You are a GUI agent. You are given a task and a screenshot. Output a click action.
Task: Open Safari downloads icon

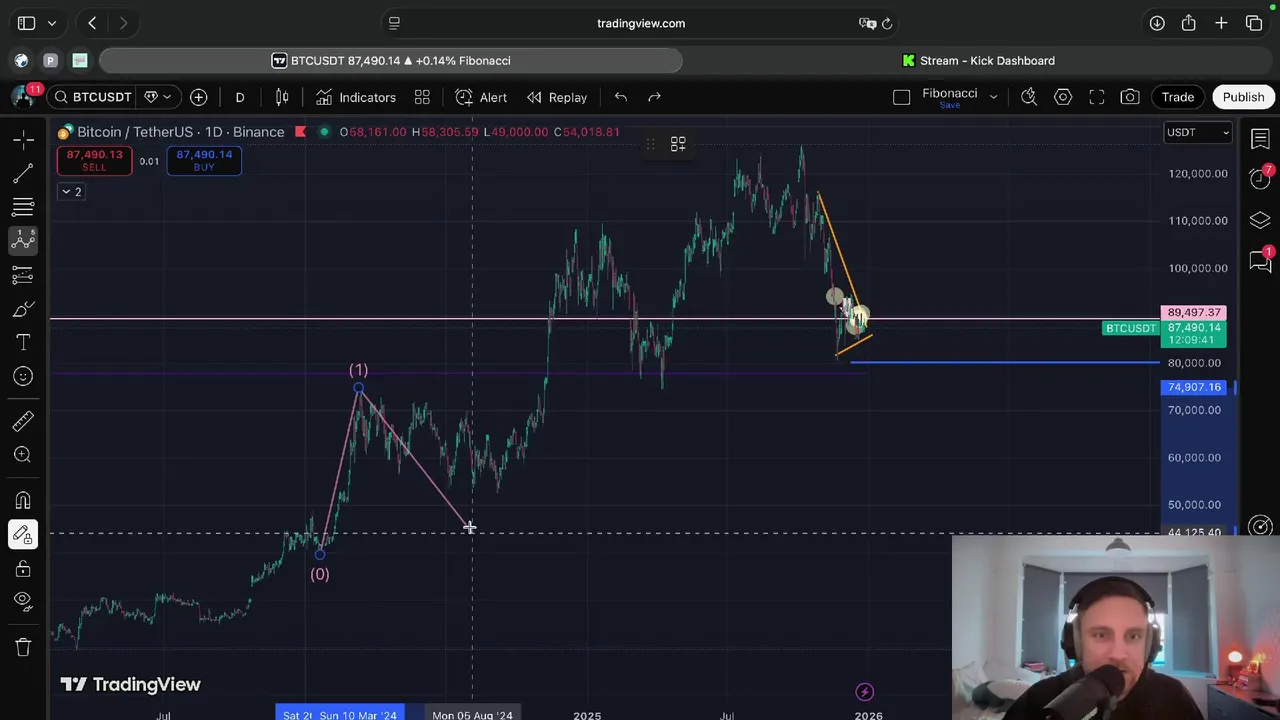click(1157, 23)
